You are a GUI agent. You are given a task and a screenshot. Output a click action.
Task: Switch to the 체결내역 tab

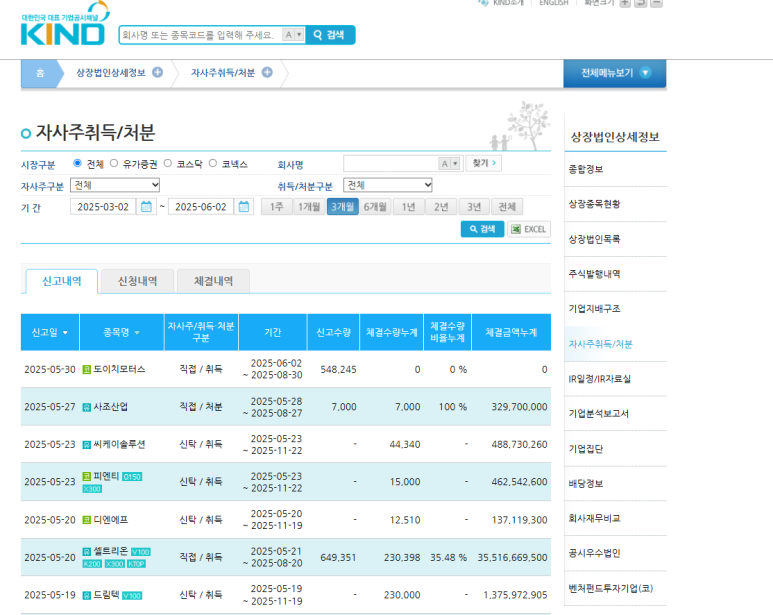coord(213,281)
